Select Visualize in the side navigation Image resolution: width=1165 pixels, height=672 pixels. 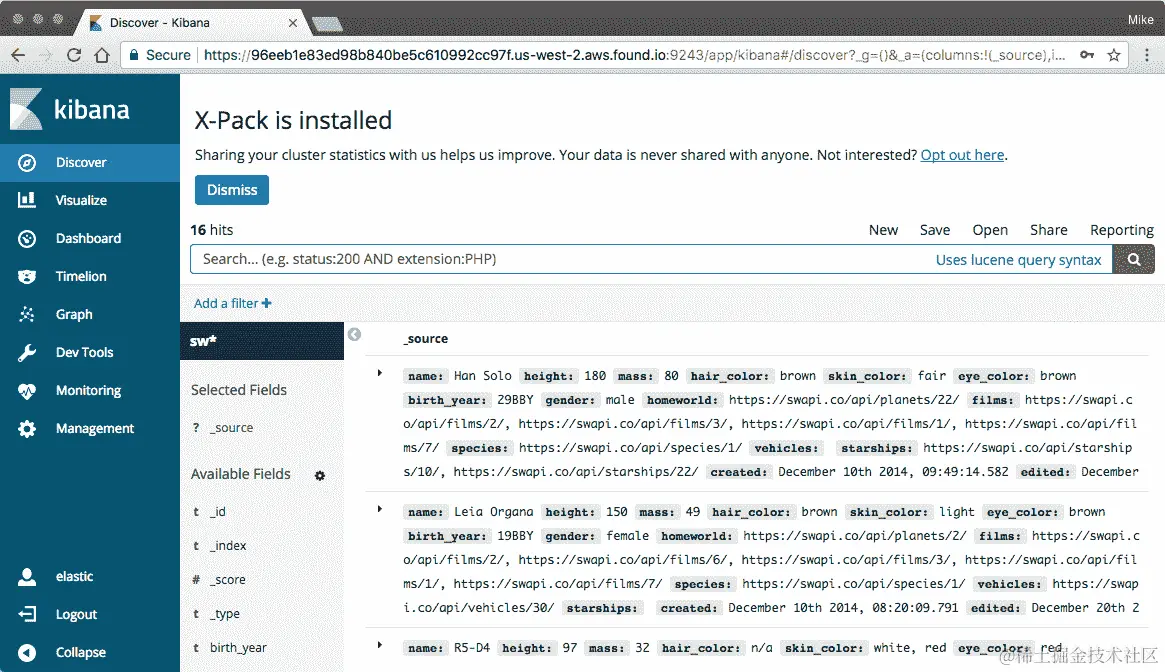click(x=90, y=201)
